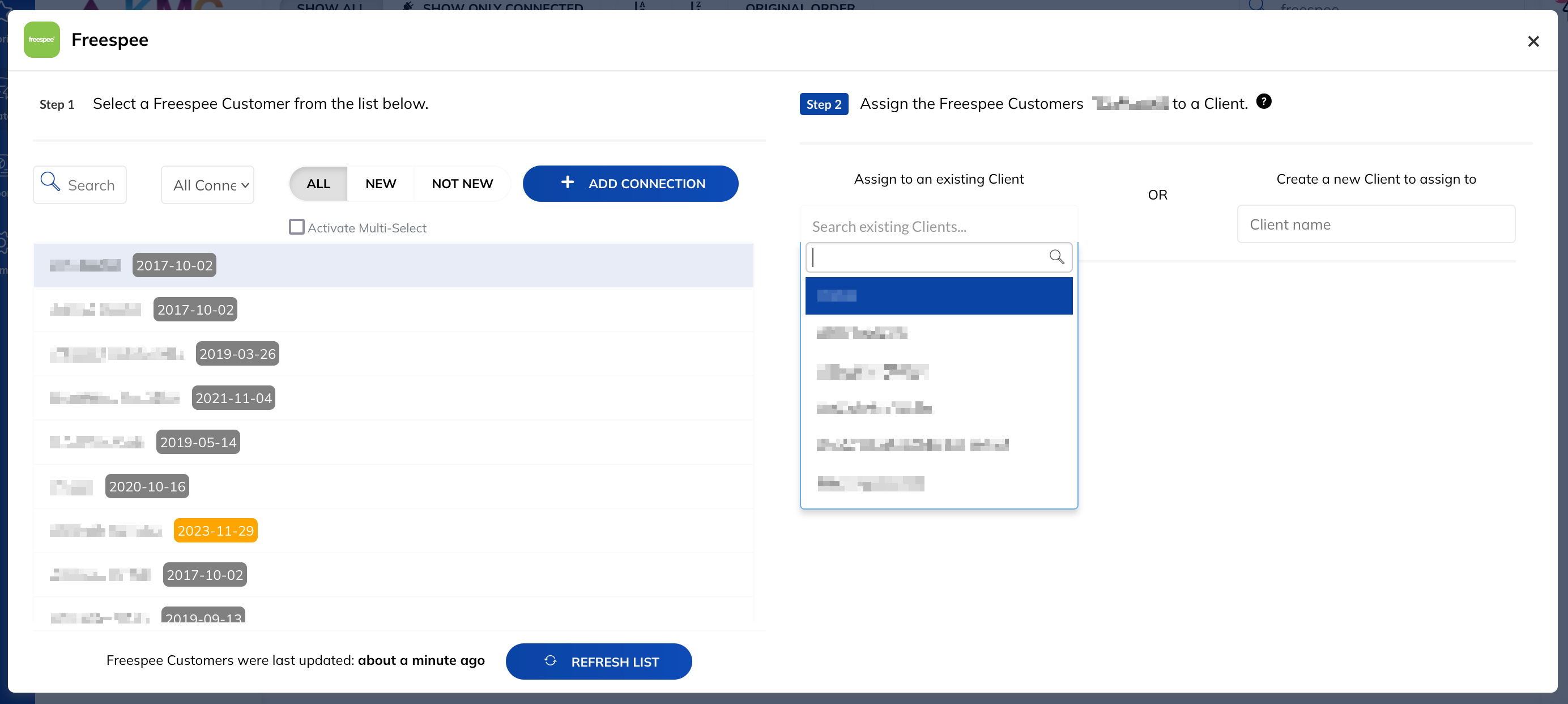The width and height of the screenshot is (1568, 704).
Task: Click the Freespee logo icon
Action: [x=41, y=40]
